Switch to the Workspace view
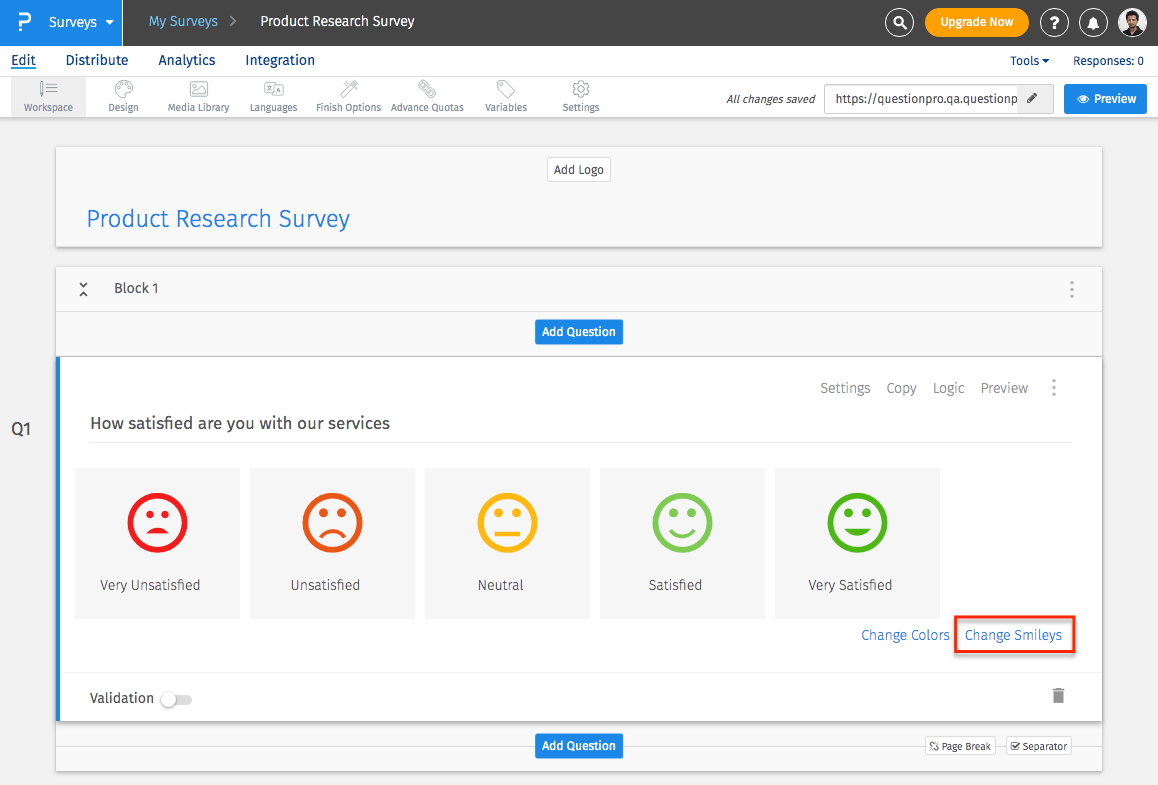 pyautogui.click(x=47, y=96)
